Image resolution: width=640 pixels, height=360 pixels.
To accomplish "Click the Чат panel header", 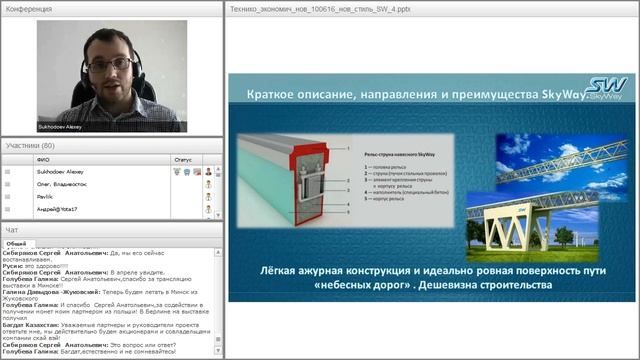I will [112, 230].
